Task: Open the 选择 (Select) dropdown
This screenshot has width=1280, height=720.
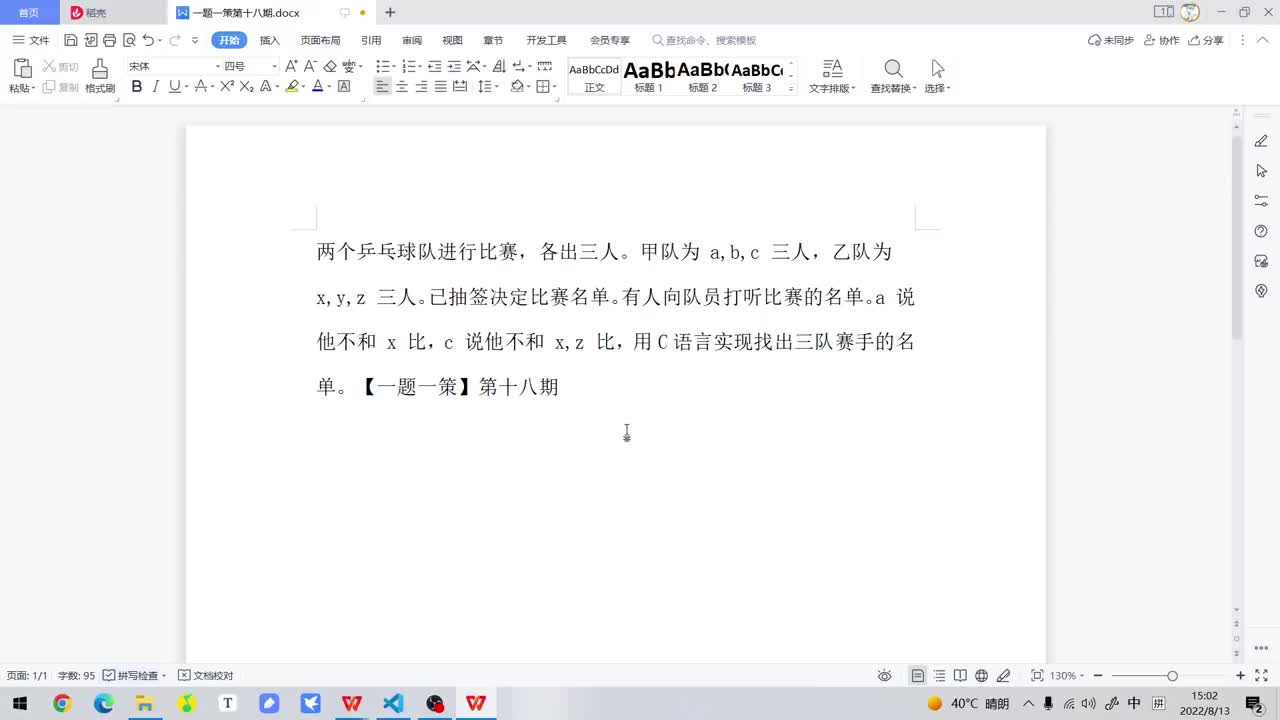Action: [937, 88]
